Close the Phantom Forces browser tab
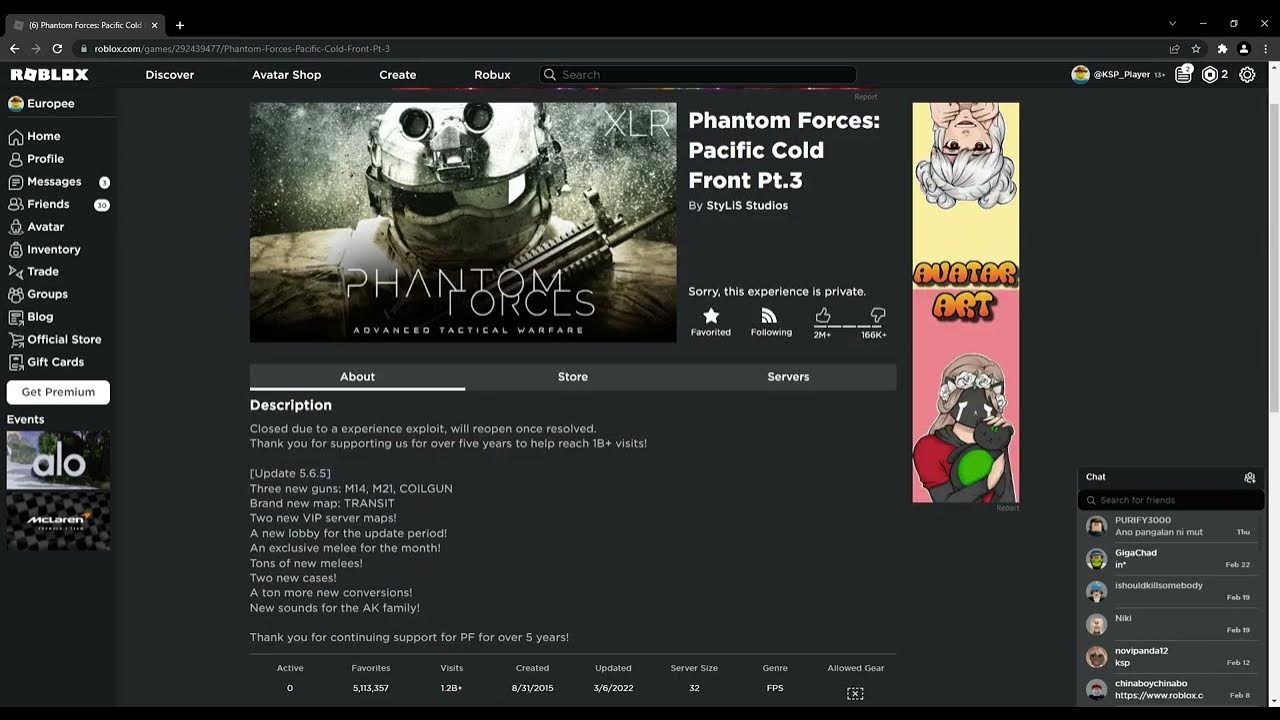1280x720 pixels. [155, 25]
